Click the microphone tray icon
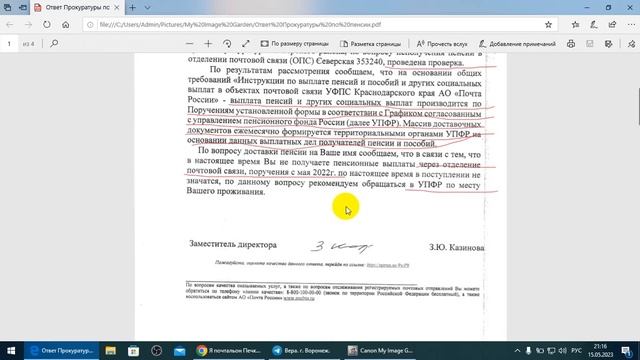Image resolution: width=640 pixels, height=360 pixels. (x=529, y=351)
